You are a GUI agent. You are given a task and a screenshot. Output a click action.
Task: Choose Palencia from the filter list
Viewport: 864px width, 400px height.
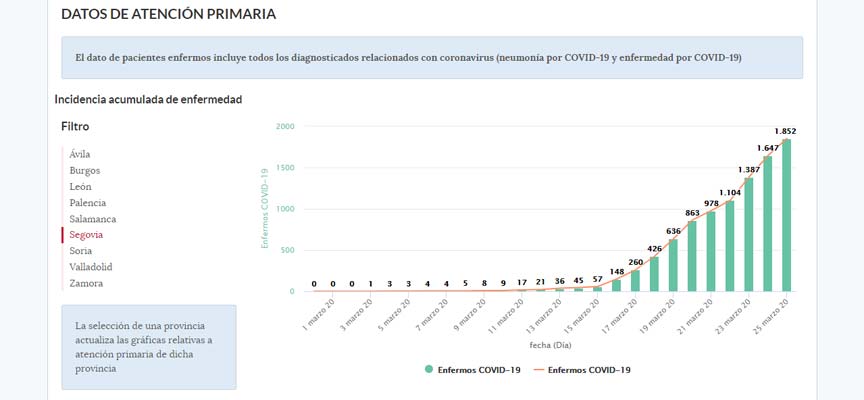(x=88, y=202)
